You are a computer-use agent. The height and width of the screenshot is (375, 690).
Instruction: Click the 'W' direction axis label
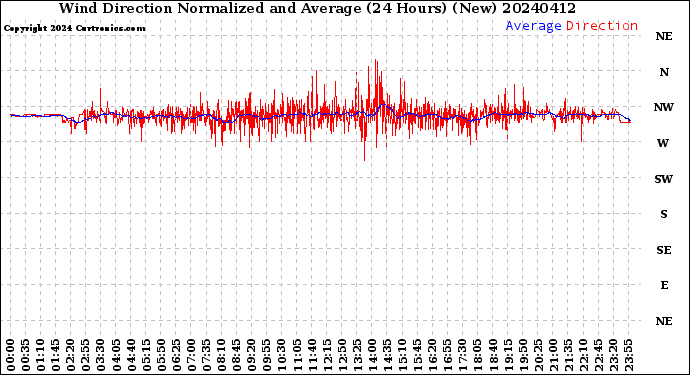[663, 143]
